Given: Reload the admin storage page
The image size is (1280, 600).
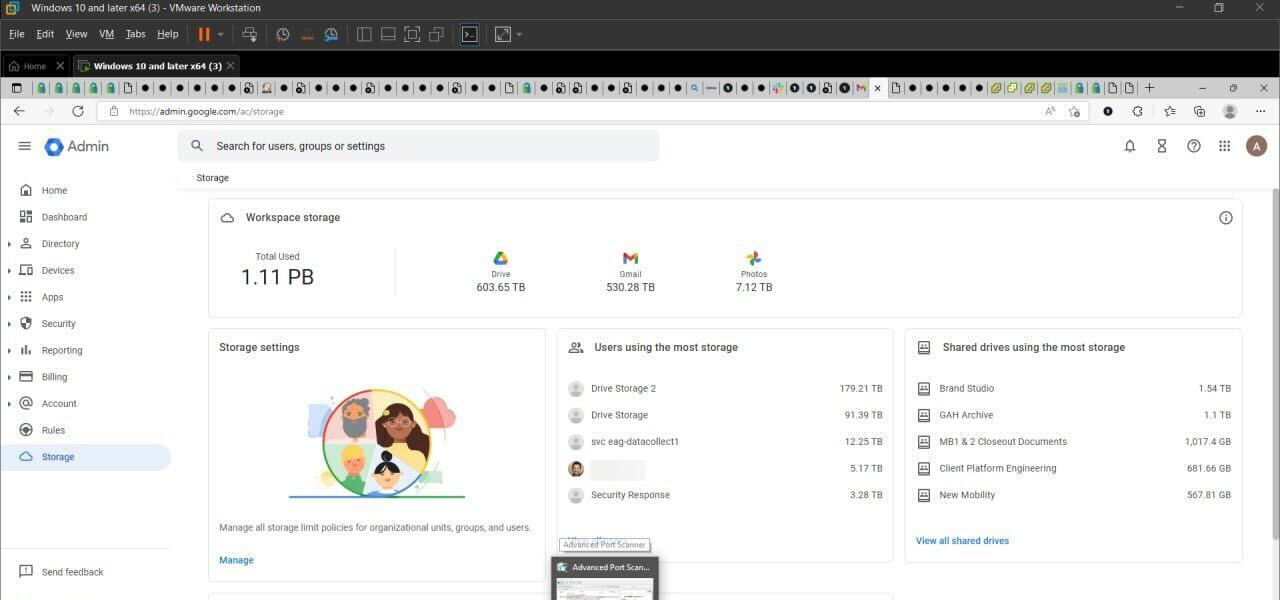Looking at the screenshot, I should [x=78, y=111].
